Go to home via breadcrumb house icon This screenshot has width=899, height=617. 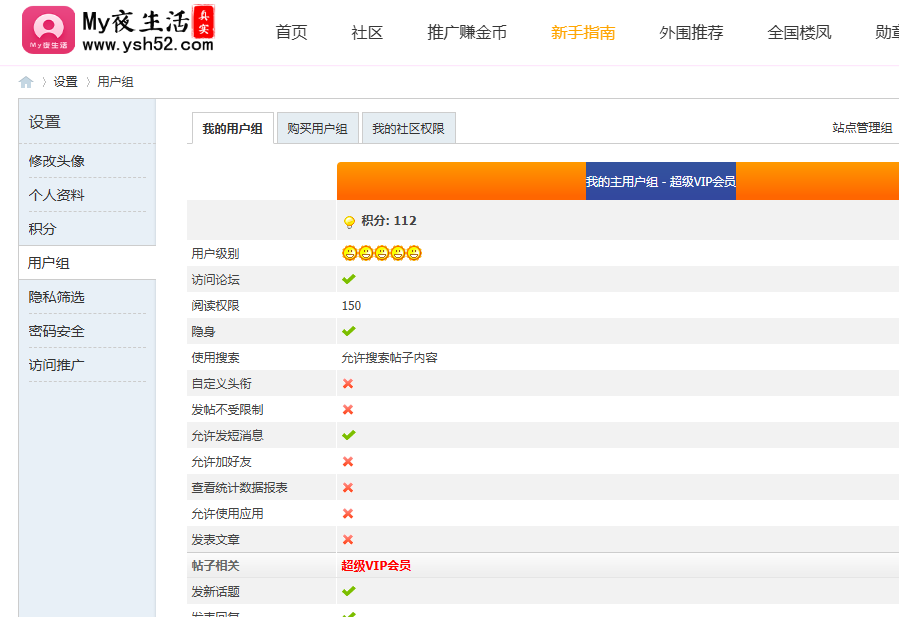[x=26, y=82]
